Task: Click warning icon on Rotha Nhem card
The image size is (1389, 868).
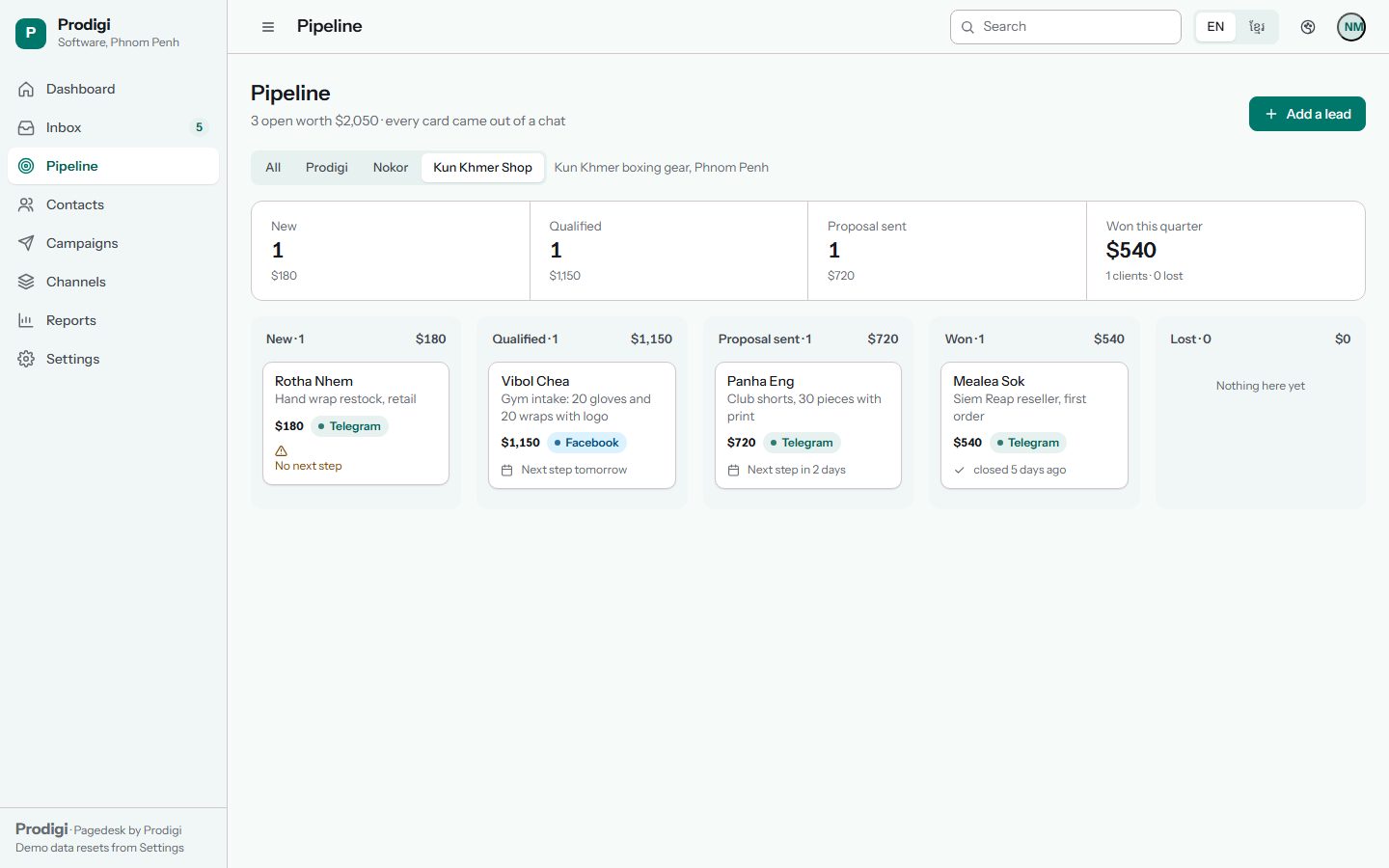Action: 282,450
